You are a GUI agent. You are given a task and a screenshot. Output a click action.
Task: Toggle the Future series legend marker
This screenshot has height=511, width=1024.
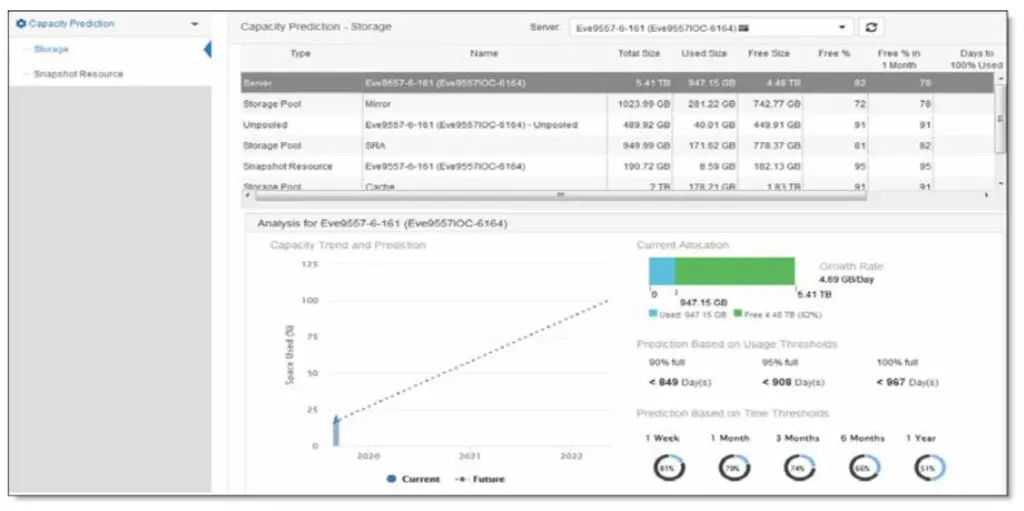click(462, 479)
